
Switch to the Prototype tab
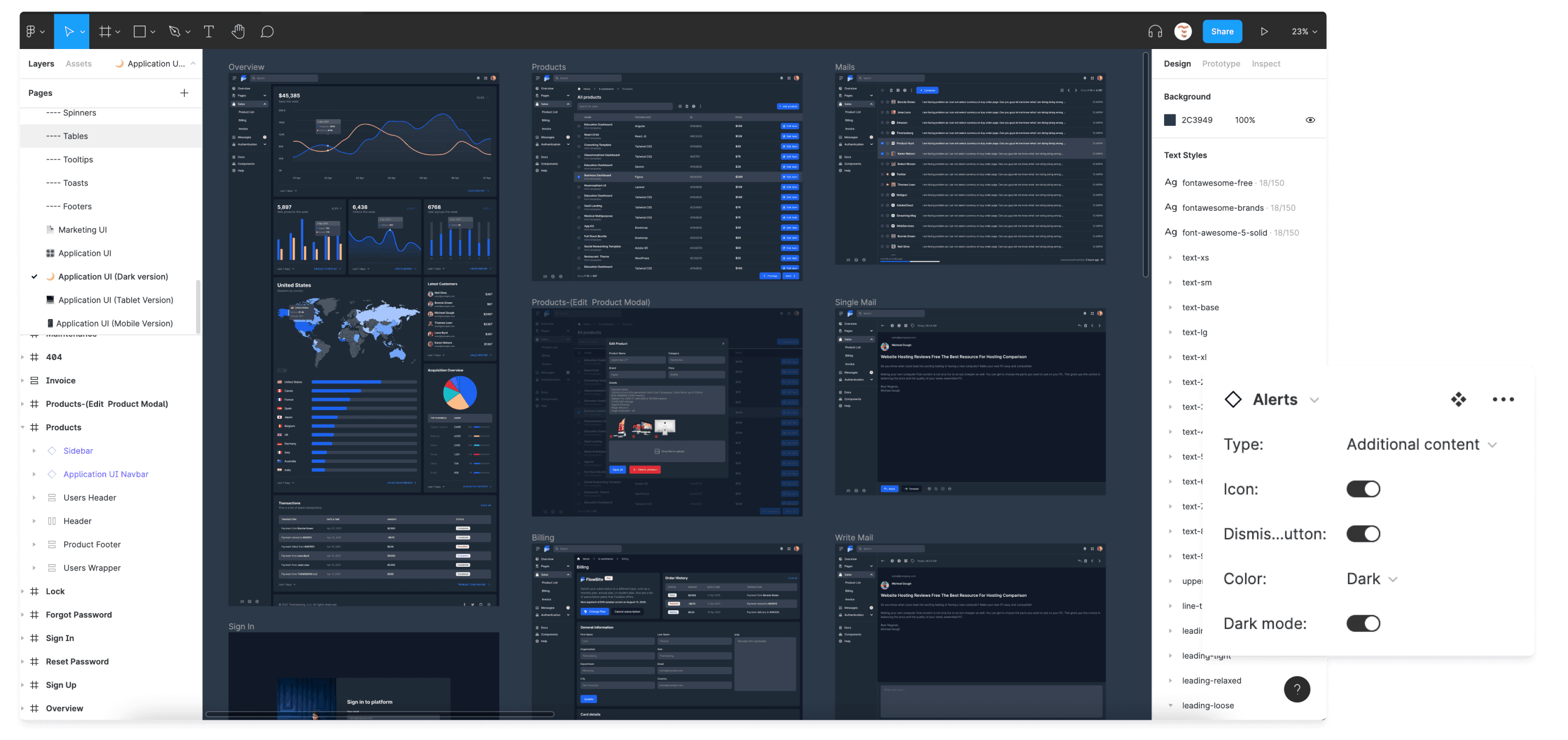1221,63
